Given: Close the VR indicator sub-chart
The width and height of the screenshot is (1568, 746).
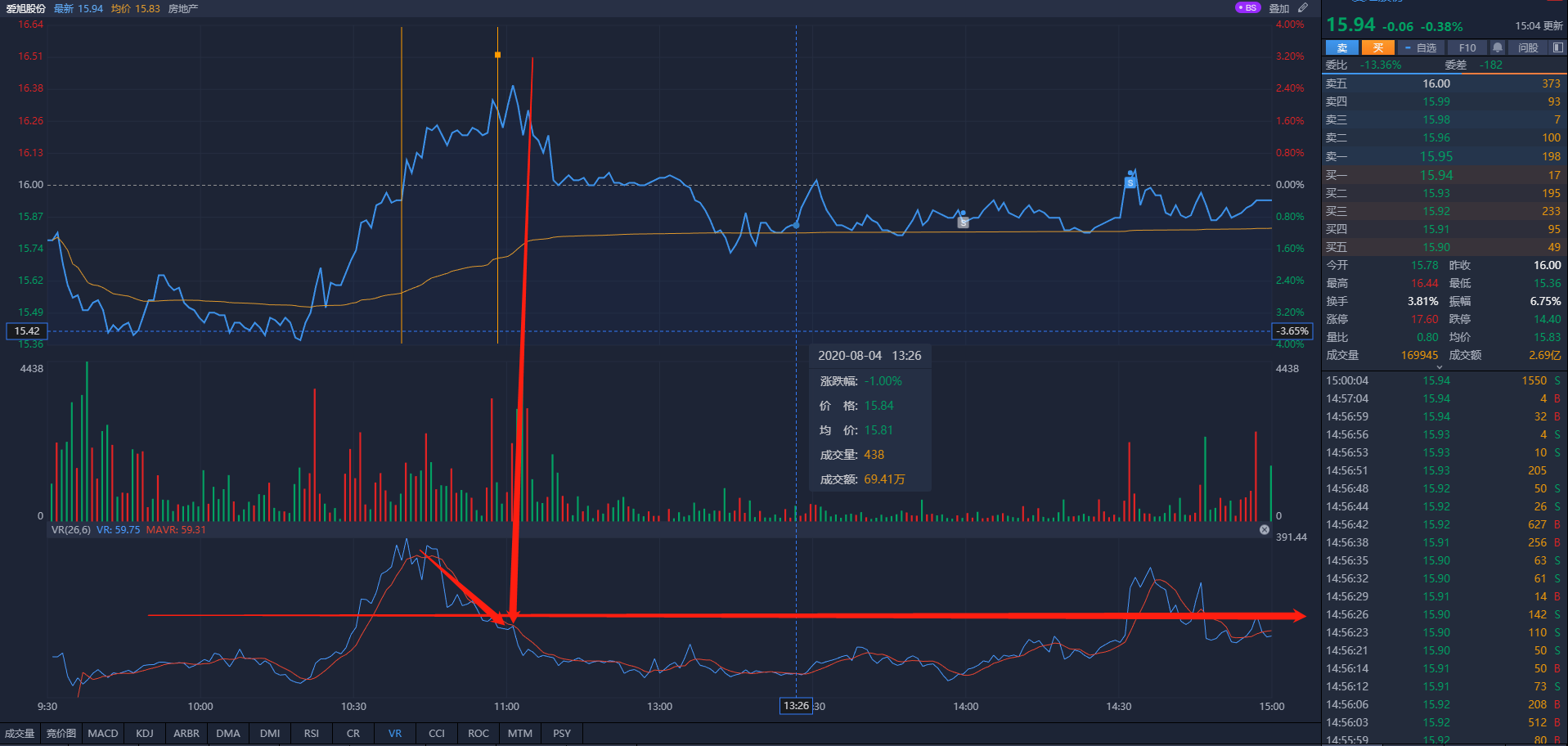Looking at the screenshot, I should click(1265, 530).
